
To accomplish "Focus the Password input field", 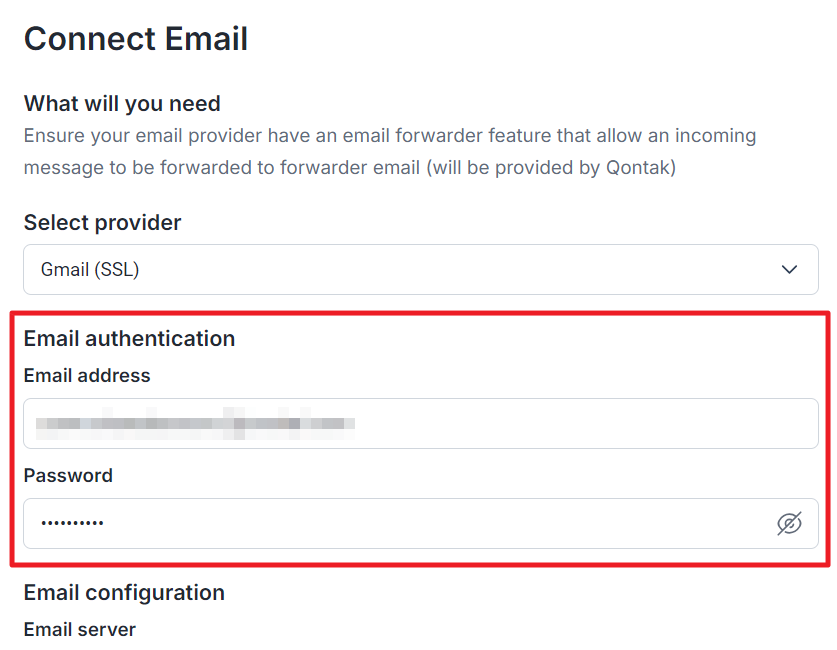I will pos(421,523).
